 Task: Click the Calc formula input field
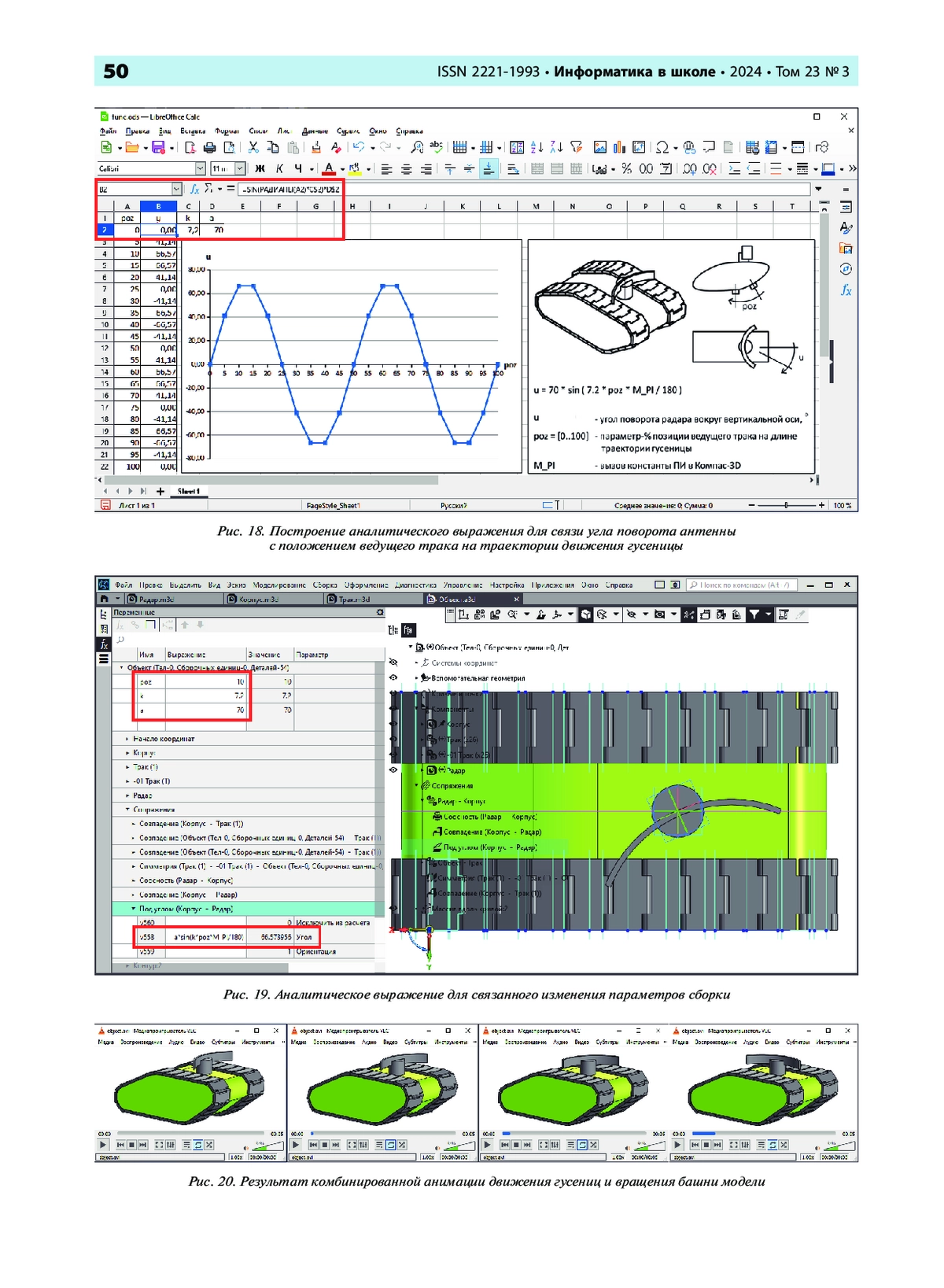525,189
